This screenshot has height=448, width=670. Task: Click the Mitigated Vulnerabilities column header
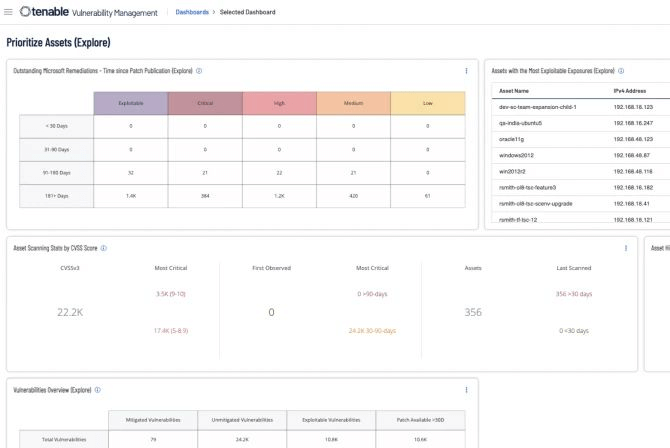[x=153, y=420]
